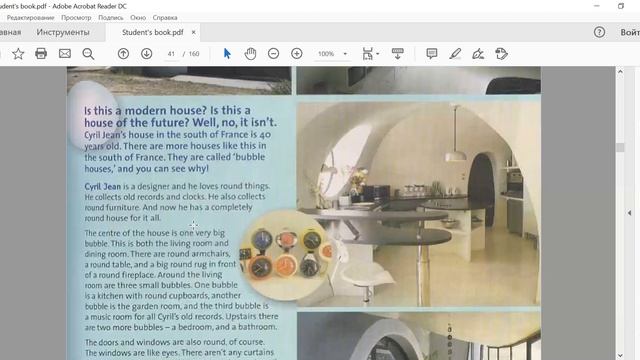This screenshot has width=640, height=360.
Task: Zoom out with the minus circle
Action: coord(273,54)
